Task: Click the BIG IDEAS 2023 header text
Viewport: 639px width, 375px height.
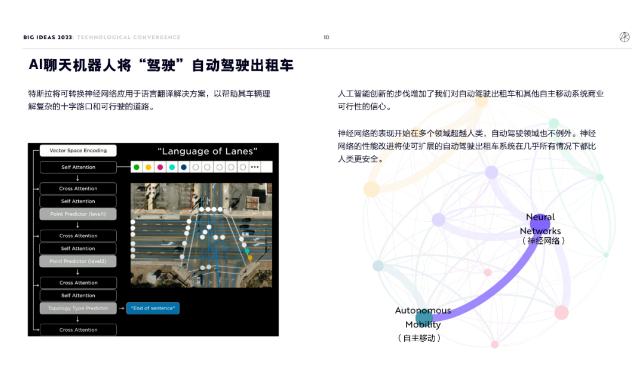Action: pos(48,37)
